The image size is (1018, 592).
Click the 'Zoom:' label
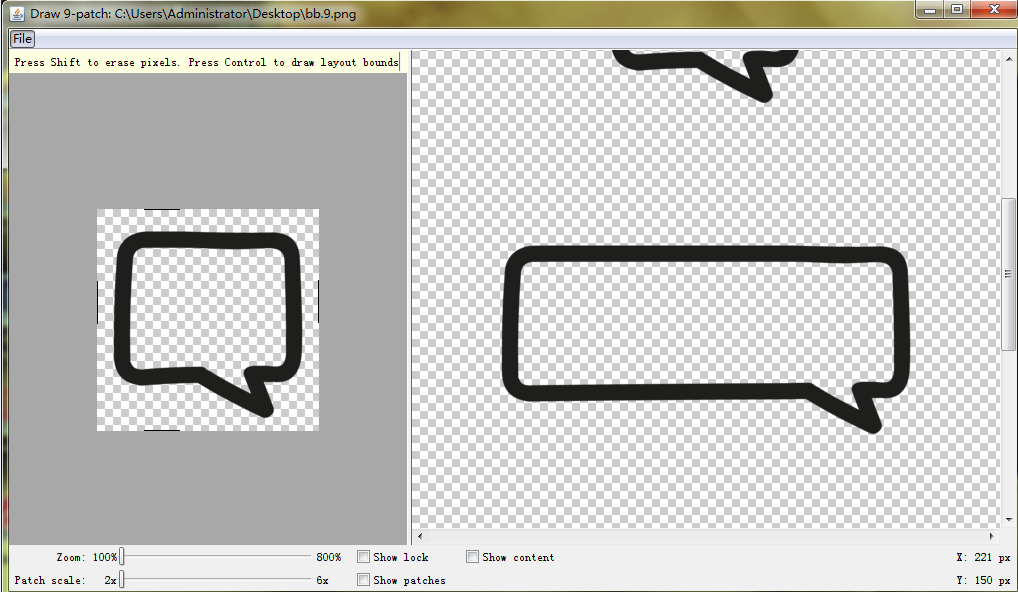click(x=70, y=557)
